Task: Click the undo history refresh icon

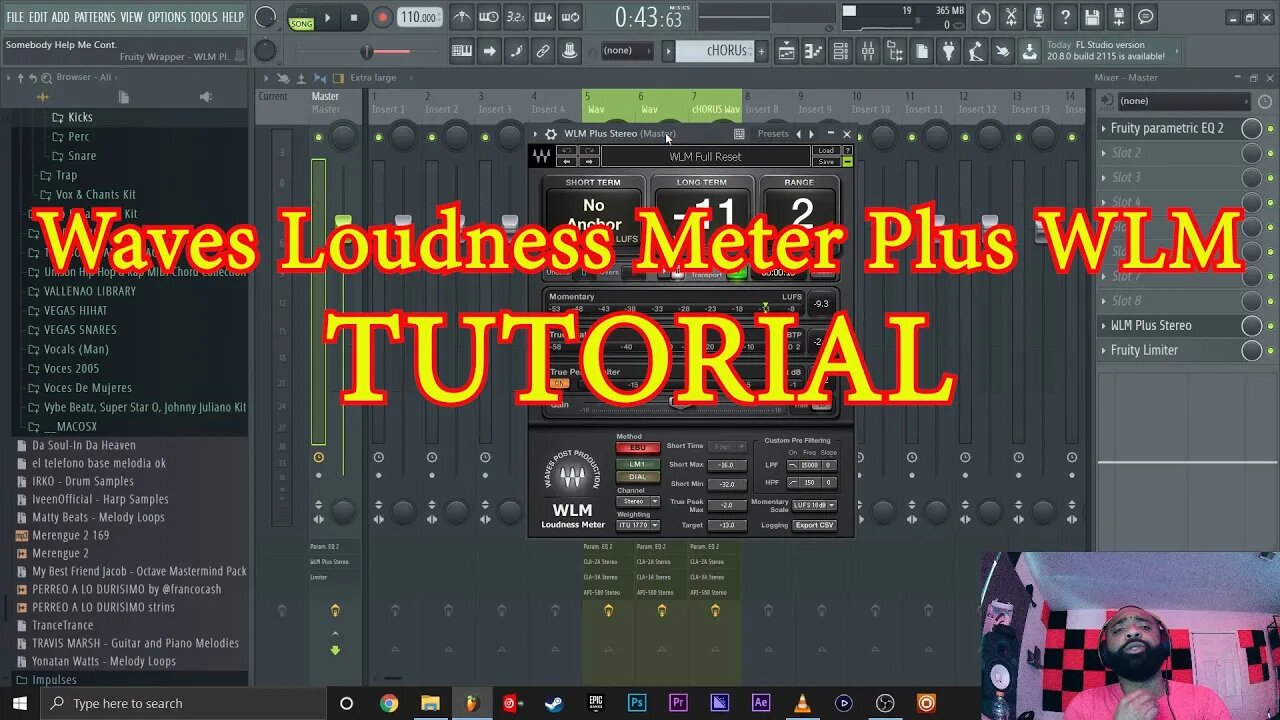Action: click(x=984, y=17)
